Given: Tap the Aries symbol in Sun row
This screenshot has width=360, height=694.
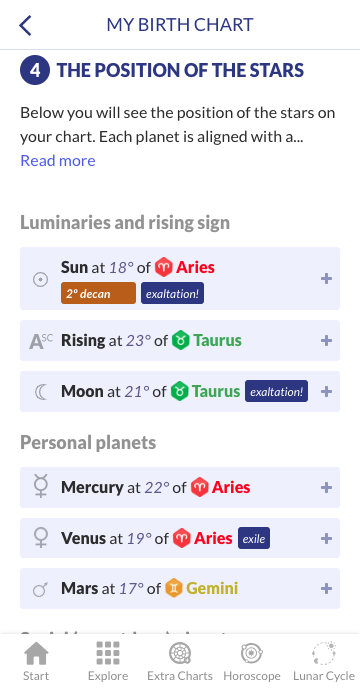Looking at the screenshot, I should tap(163, 268).
